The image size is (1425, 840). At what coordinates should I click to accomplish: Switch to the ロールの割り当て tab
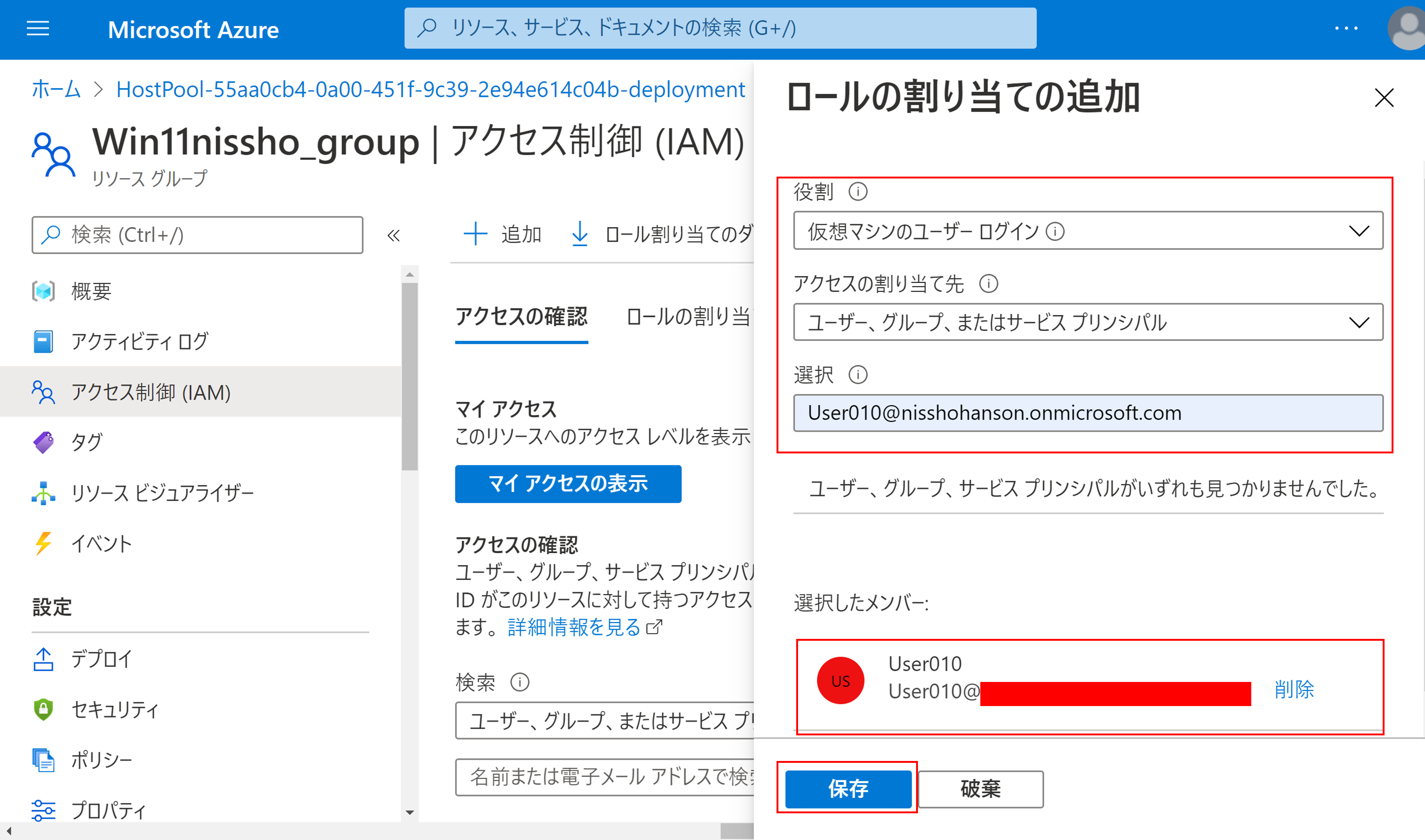pos(688,317)
